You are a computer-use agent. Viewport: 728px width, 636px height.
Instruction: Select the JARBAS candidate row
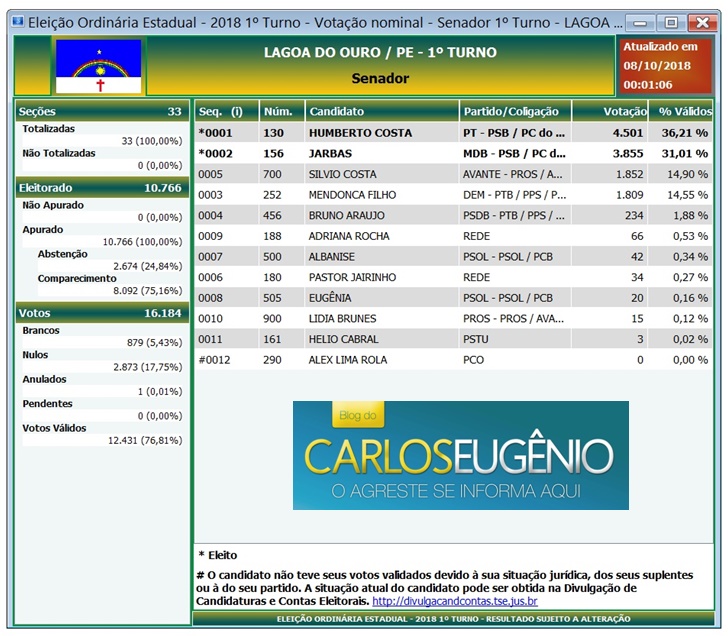click(453, 154)
